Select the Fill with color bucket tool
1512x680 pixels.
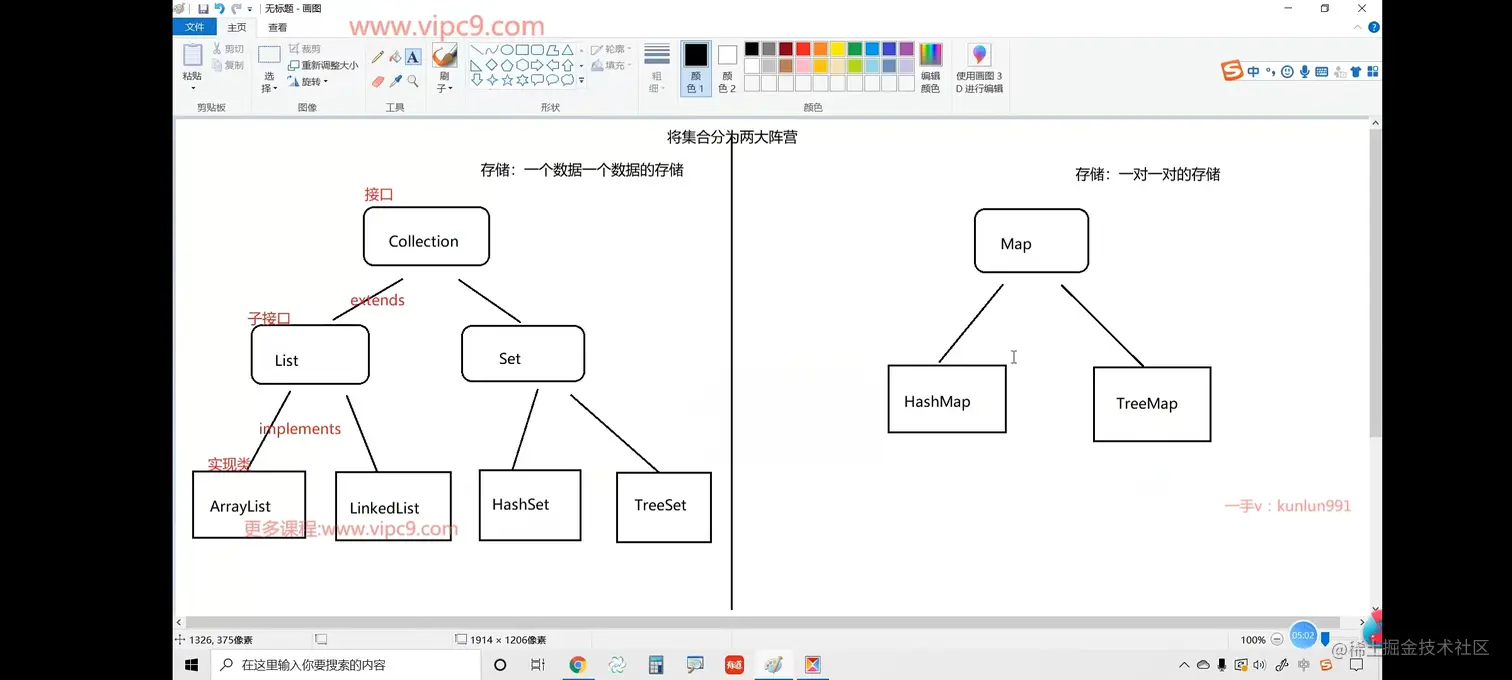(396, 56)
